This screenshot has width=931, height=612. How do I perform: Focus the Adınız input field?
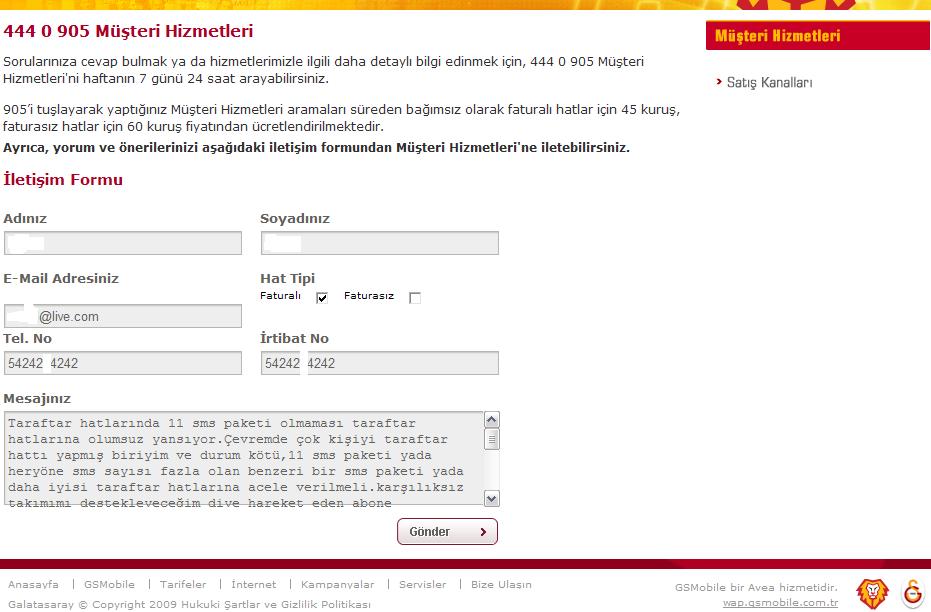(x=123, y=243)
